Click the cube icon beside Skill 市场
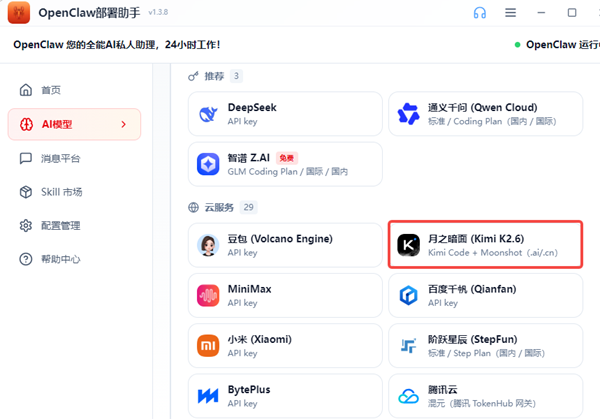Screen dimensions: 600x419 (26, 192)
